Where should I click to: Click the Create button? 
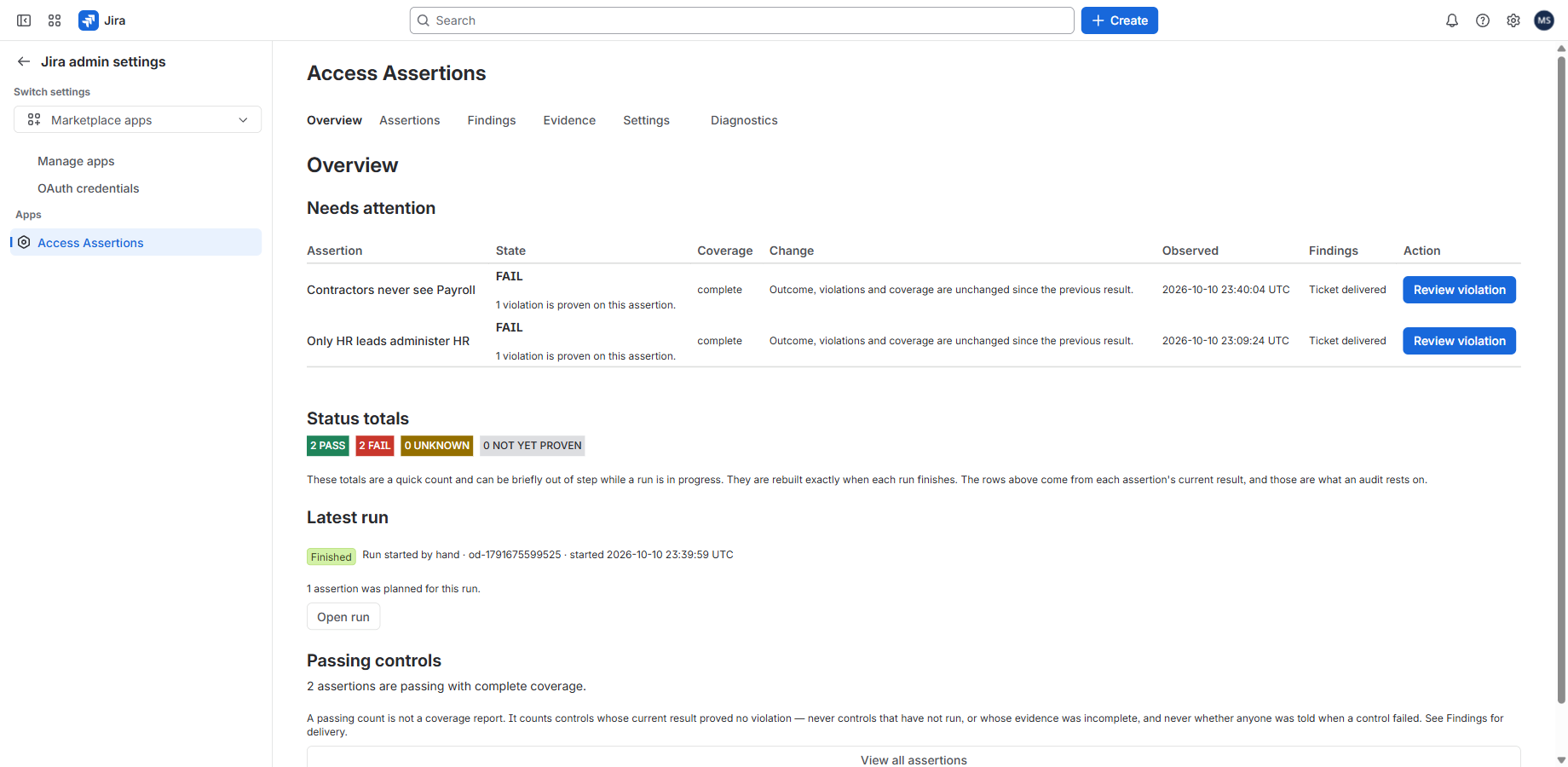(x=1120, y=20)
